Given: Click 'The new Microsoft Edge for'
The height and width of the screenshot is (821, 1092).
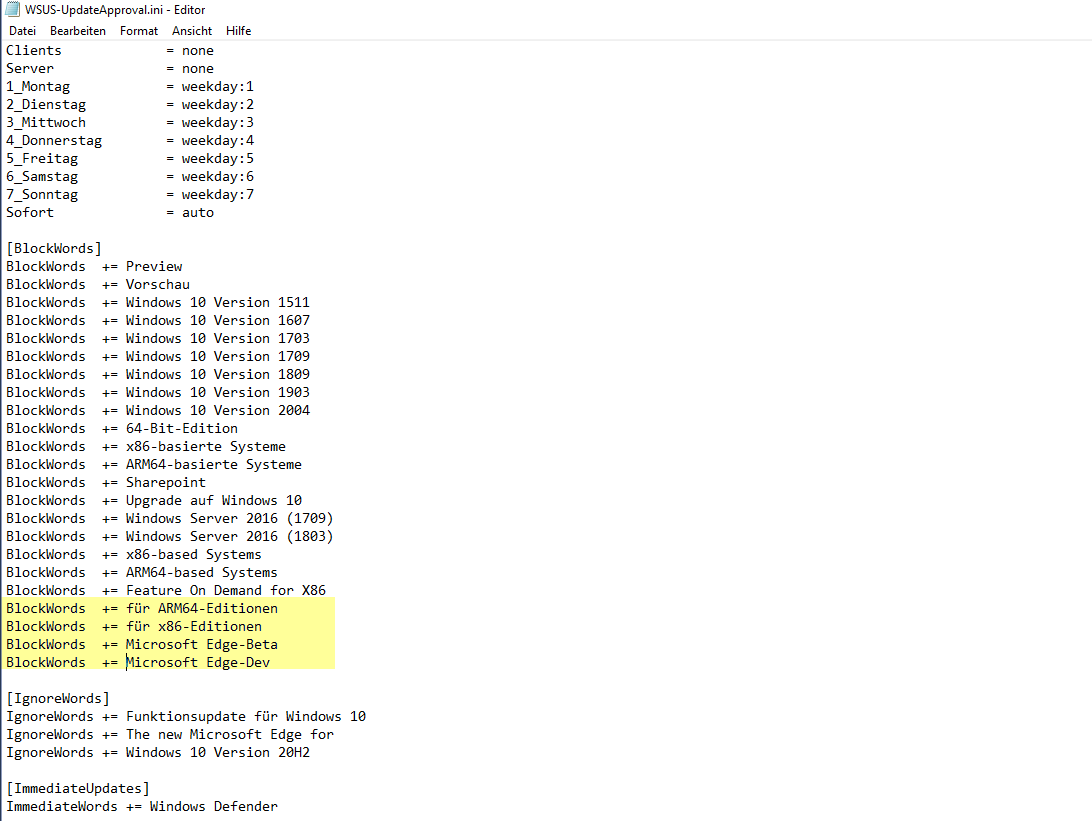Looking at the screenshot, I should coord(230,735).
